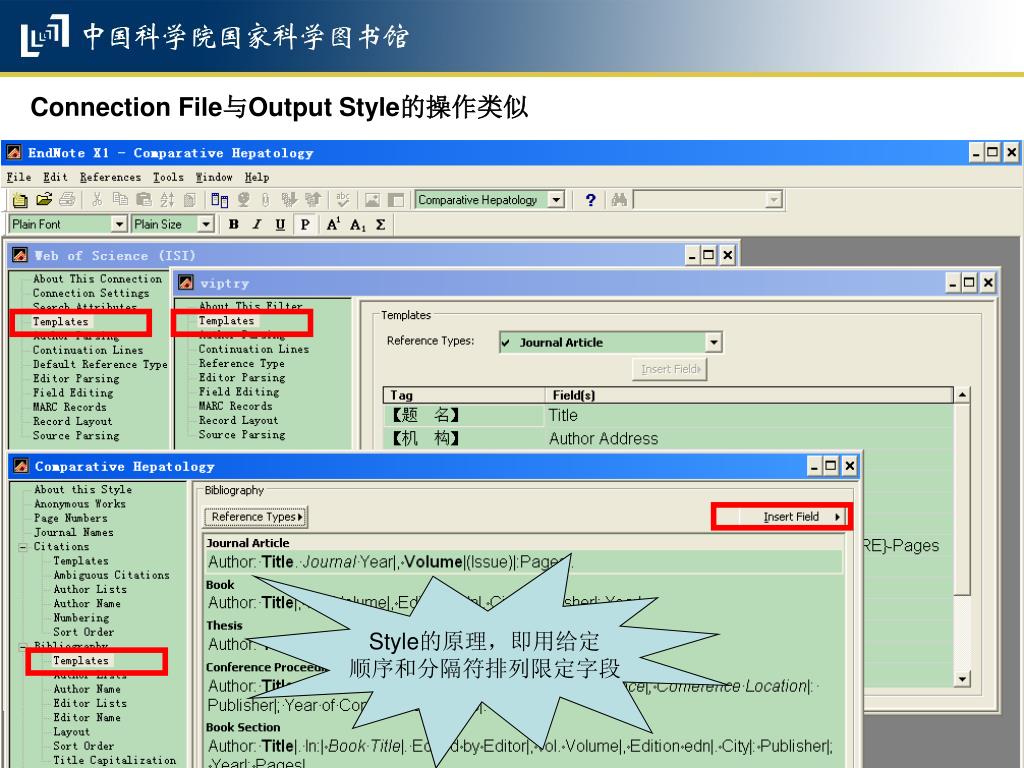Screen dimensions: 1024x768
Task: Open the Plain Font dropdown
Action: [119, 224]
